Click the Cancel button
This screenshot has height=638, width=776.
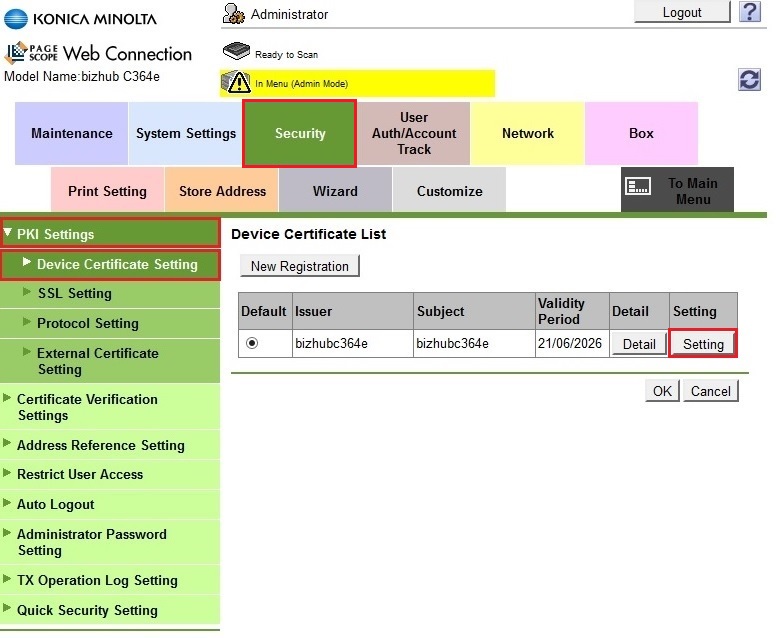tap(711, 391)
